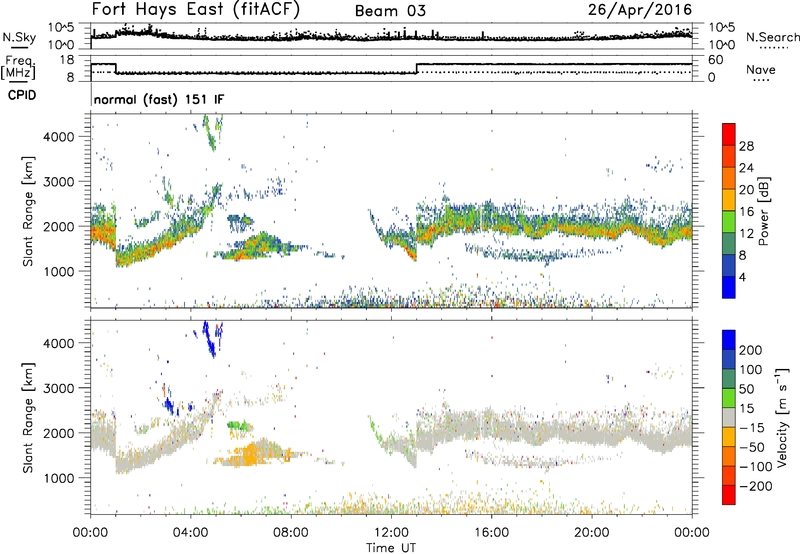The height and width of the screenshot is (554, 800).
Task: Click the 'Nave' legend label
Action: tap(761, 69)
